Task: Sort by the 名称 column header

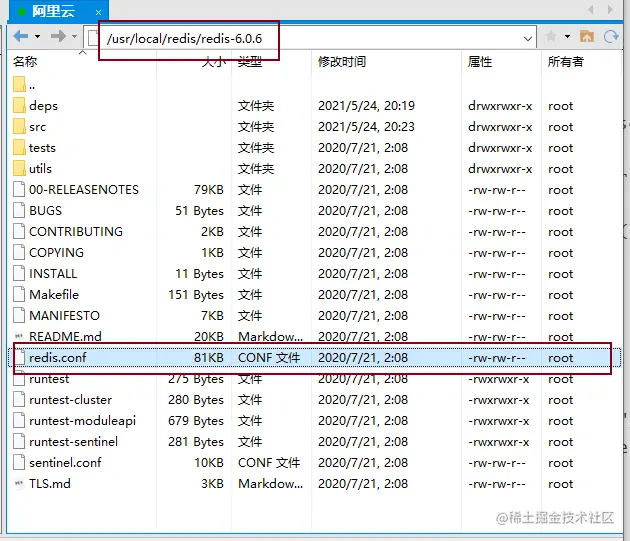Action: tap(25, 61)
